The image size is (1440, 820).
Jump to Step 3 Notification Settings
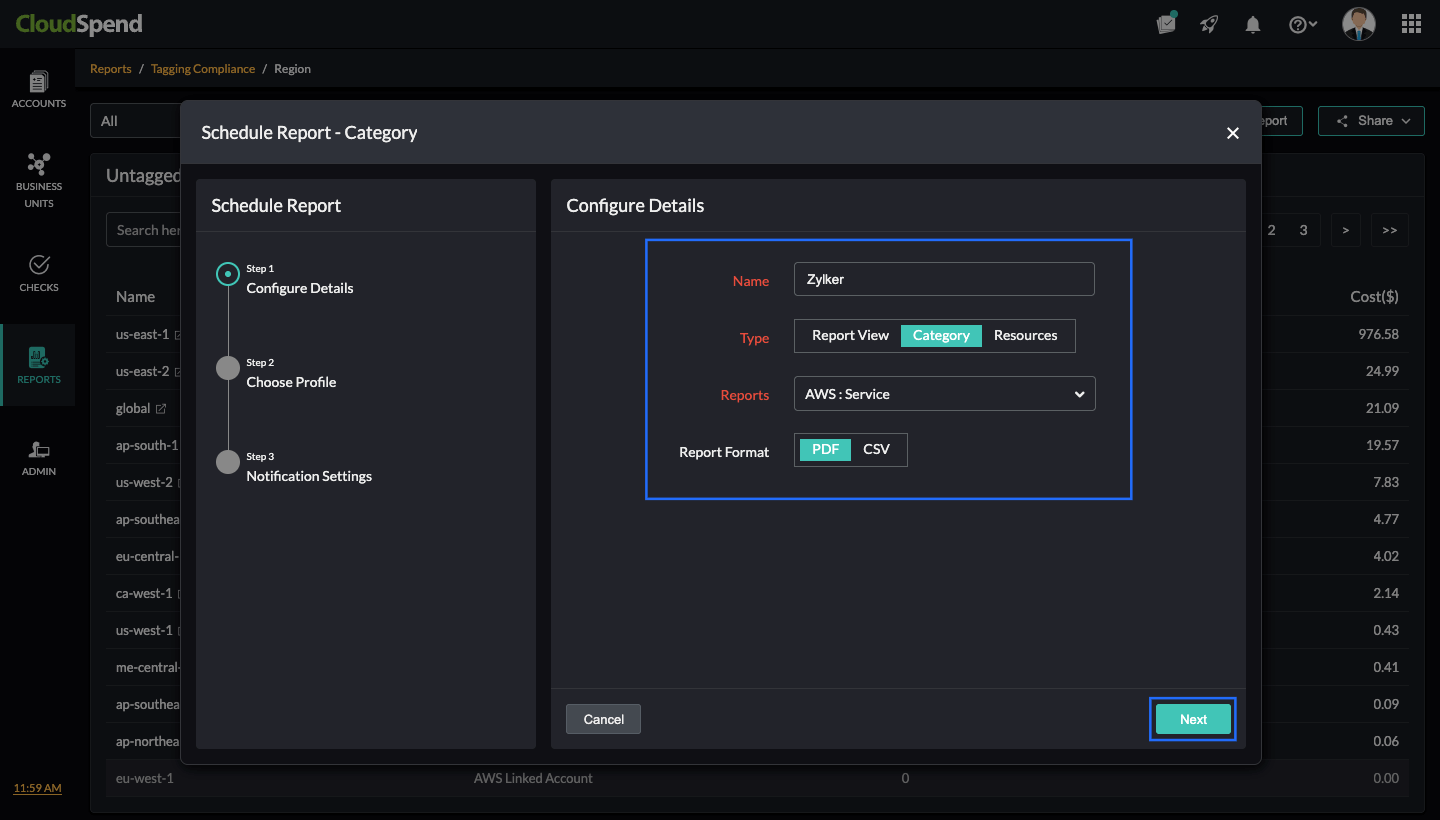pos(308,476)
